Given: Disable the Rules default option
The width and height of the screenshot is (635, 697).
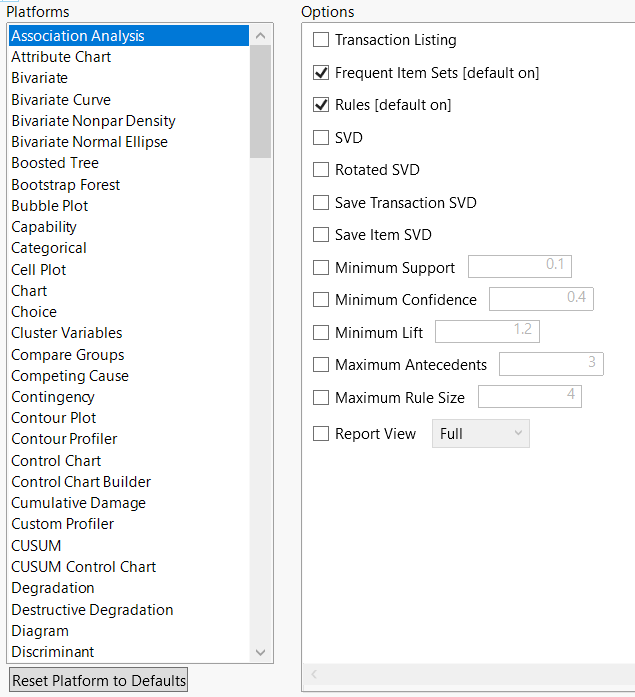Looking at the screenshot, I should tap(321, 105).
